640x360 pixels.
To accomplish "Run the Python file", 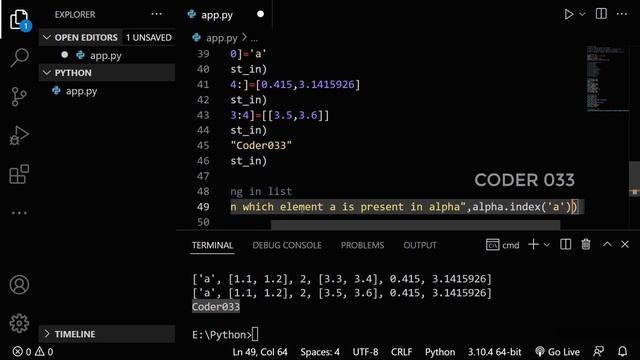I will pyautogui.click(x=569, y=14).
